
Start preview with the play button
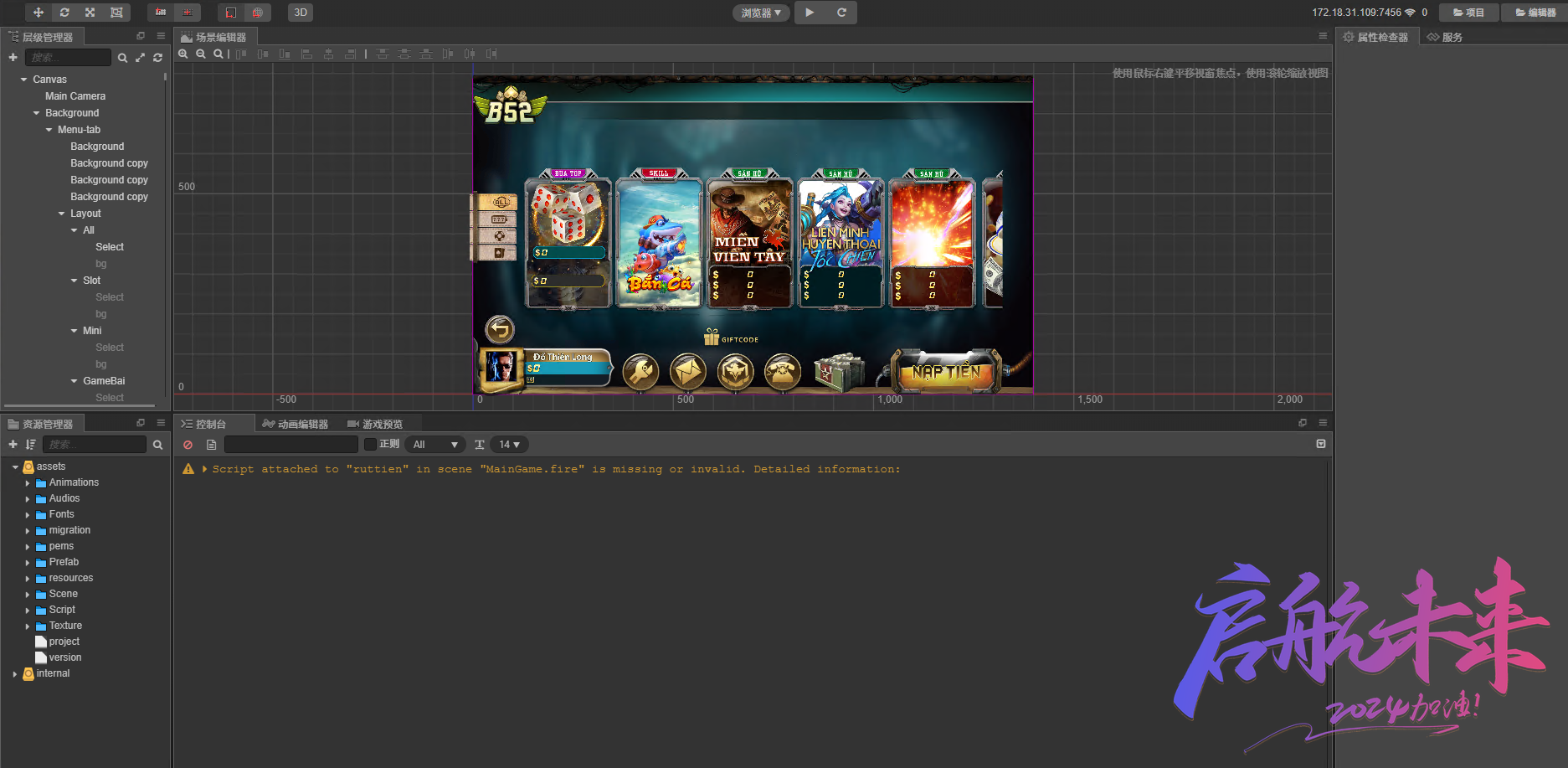[x=810, y=13]
